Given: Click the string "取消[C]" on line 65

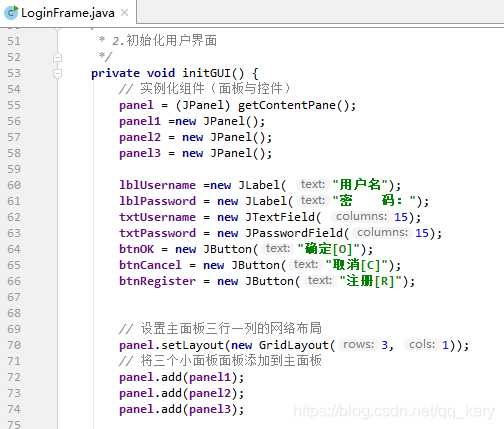Looking at the screenshot, I should click(x=357, y=265).
